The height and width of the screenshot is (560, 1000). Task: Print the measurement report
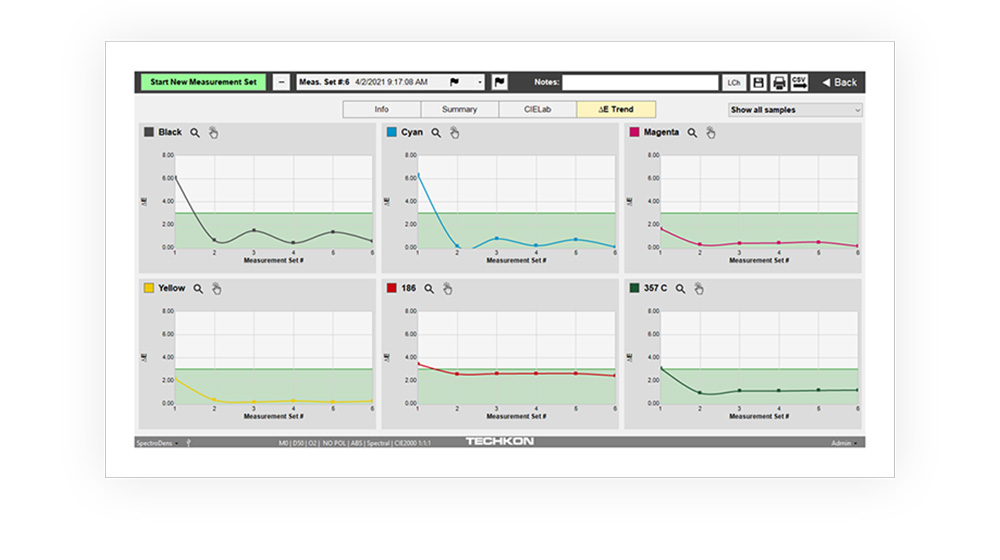pos(779,82)
